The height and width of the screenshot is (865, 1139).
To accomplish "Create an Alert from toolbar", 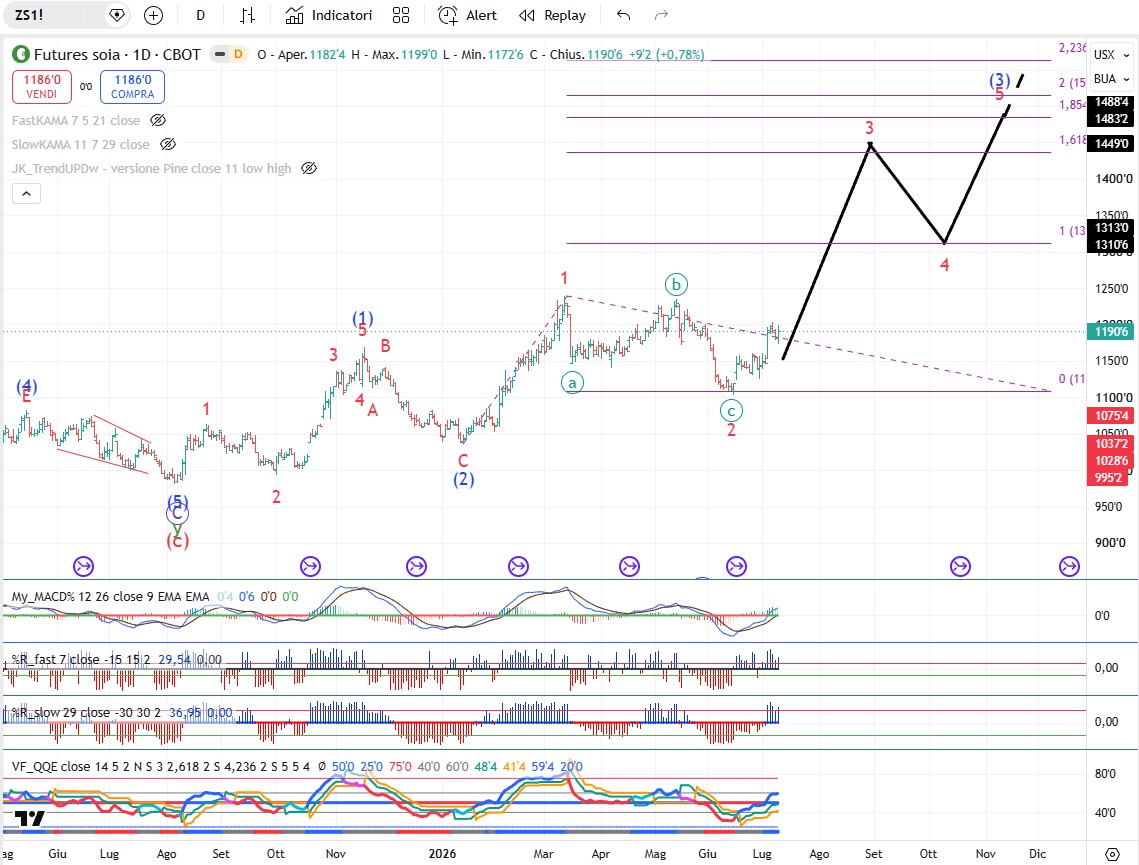I will (468, 15).
